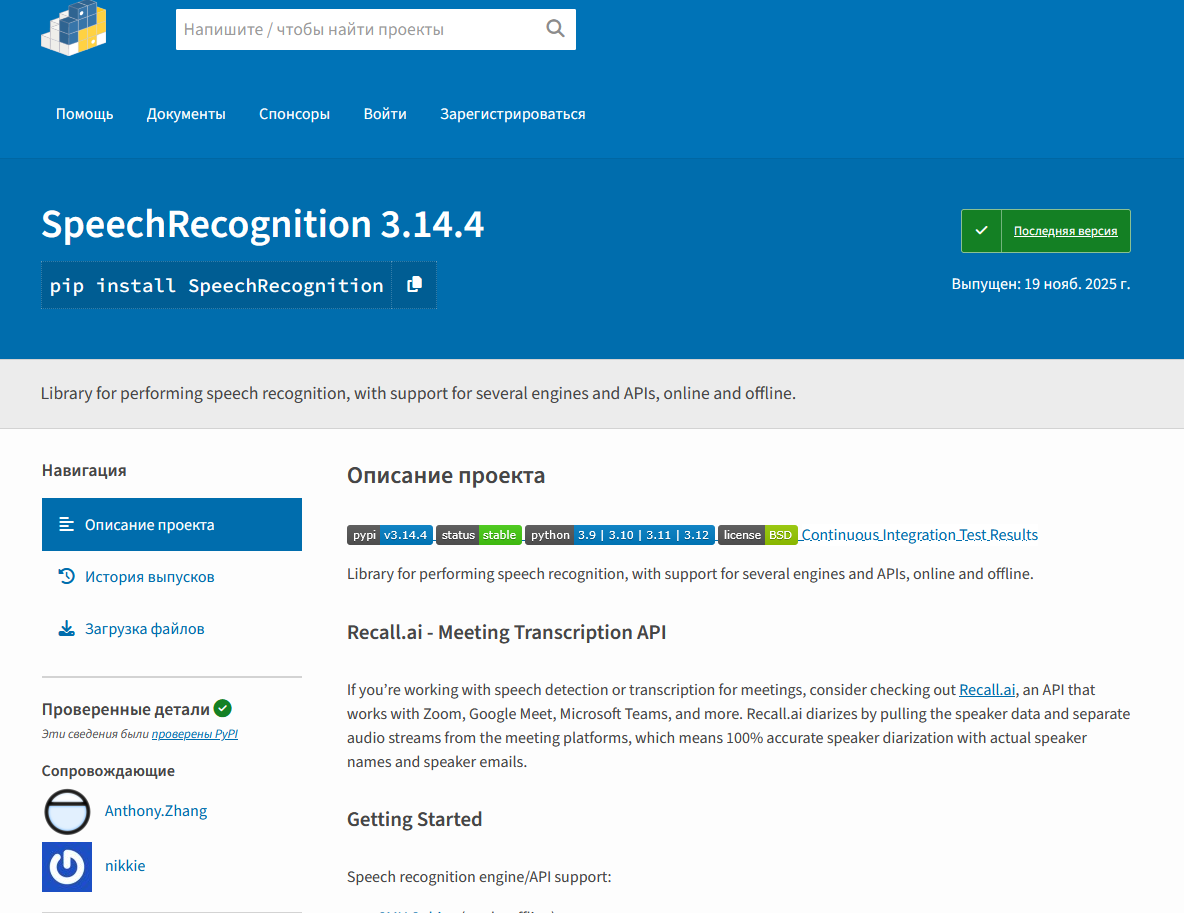The width and height of the screenshot is (1184, 913).
Task: Click the История выпусков clock icon
Action: pyautogui.click(x=66, y=576)
